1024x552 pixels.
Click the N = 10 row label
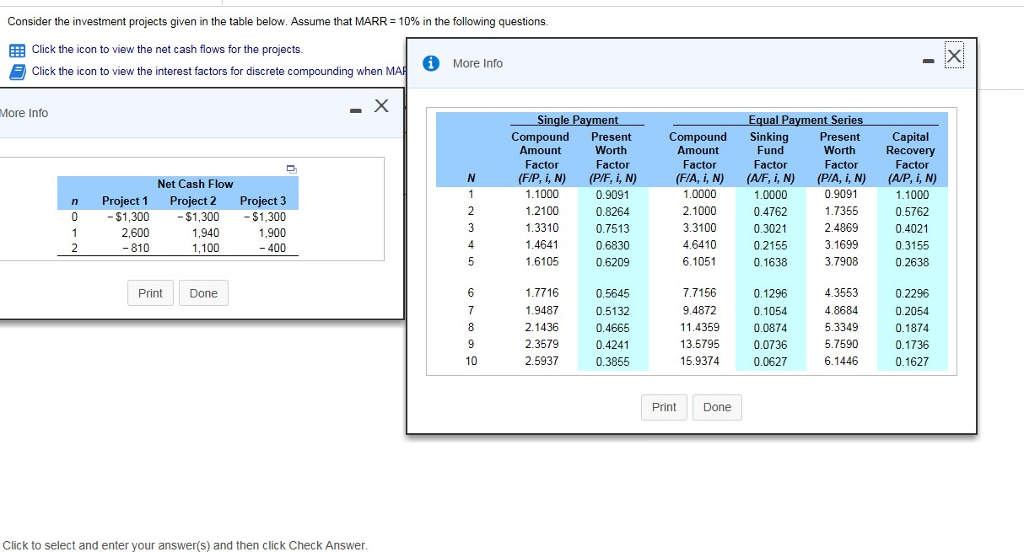pyautogui.click(x=471, y=362)
